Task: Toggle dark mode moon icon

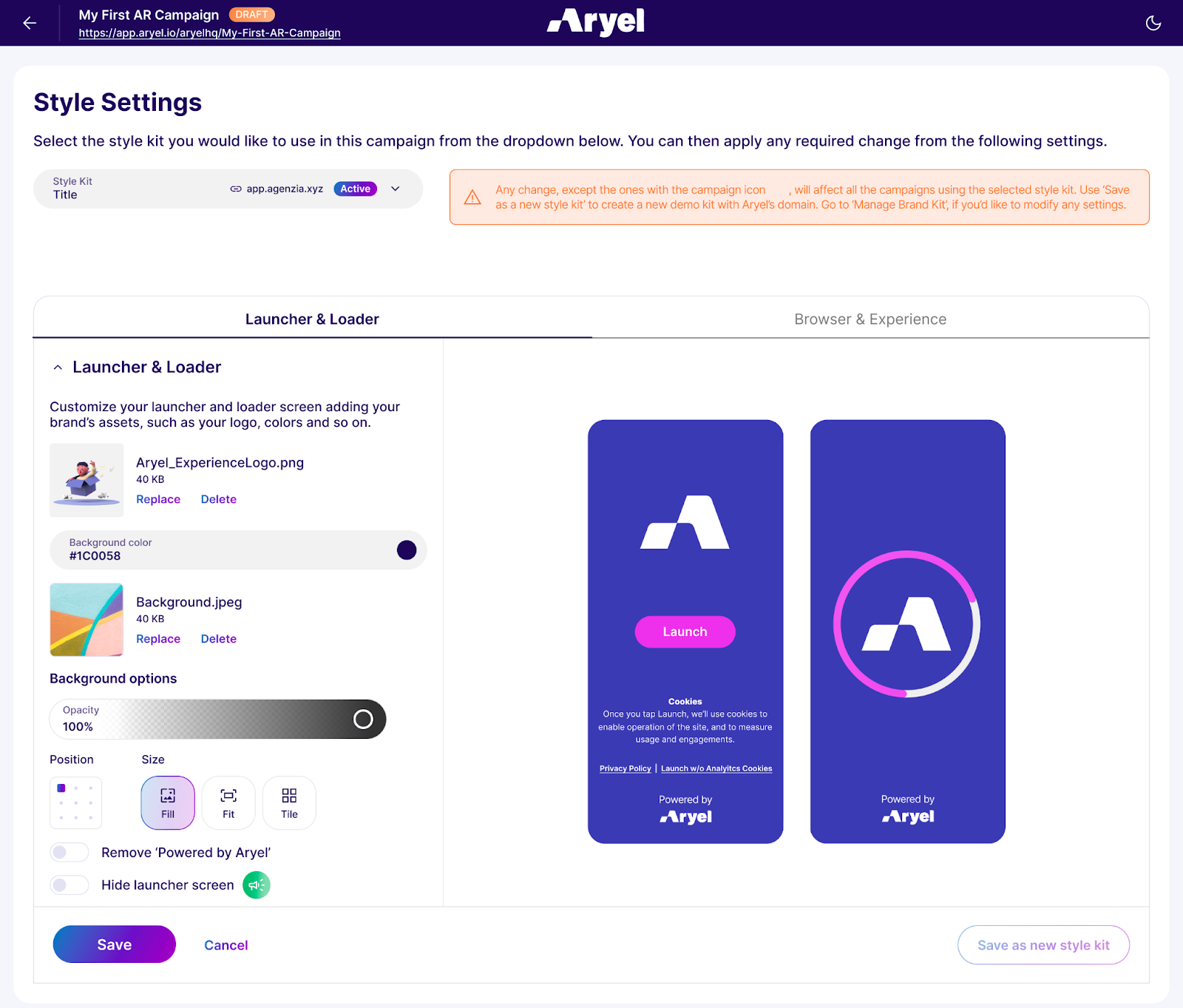Action: point(1153,23)
